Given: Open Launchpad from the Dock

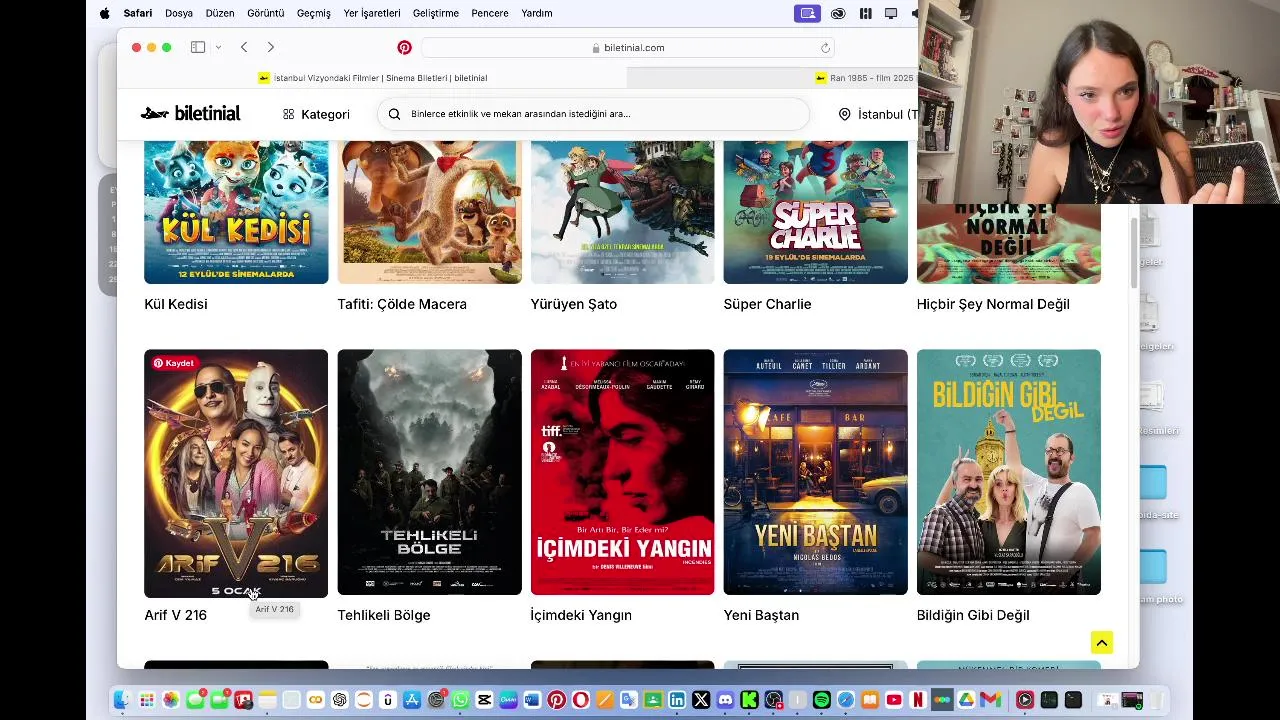Looking at the screenshot, I should click(147, 700).
